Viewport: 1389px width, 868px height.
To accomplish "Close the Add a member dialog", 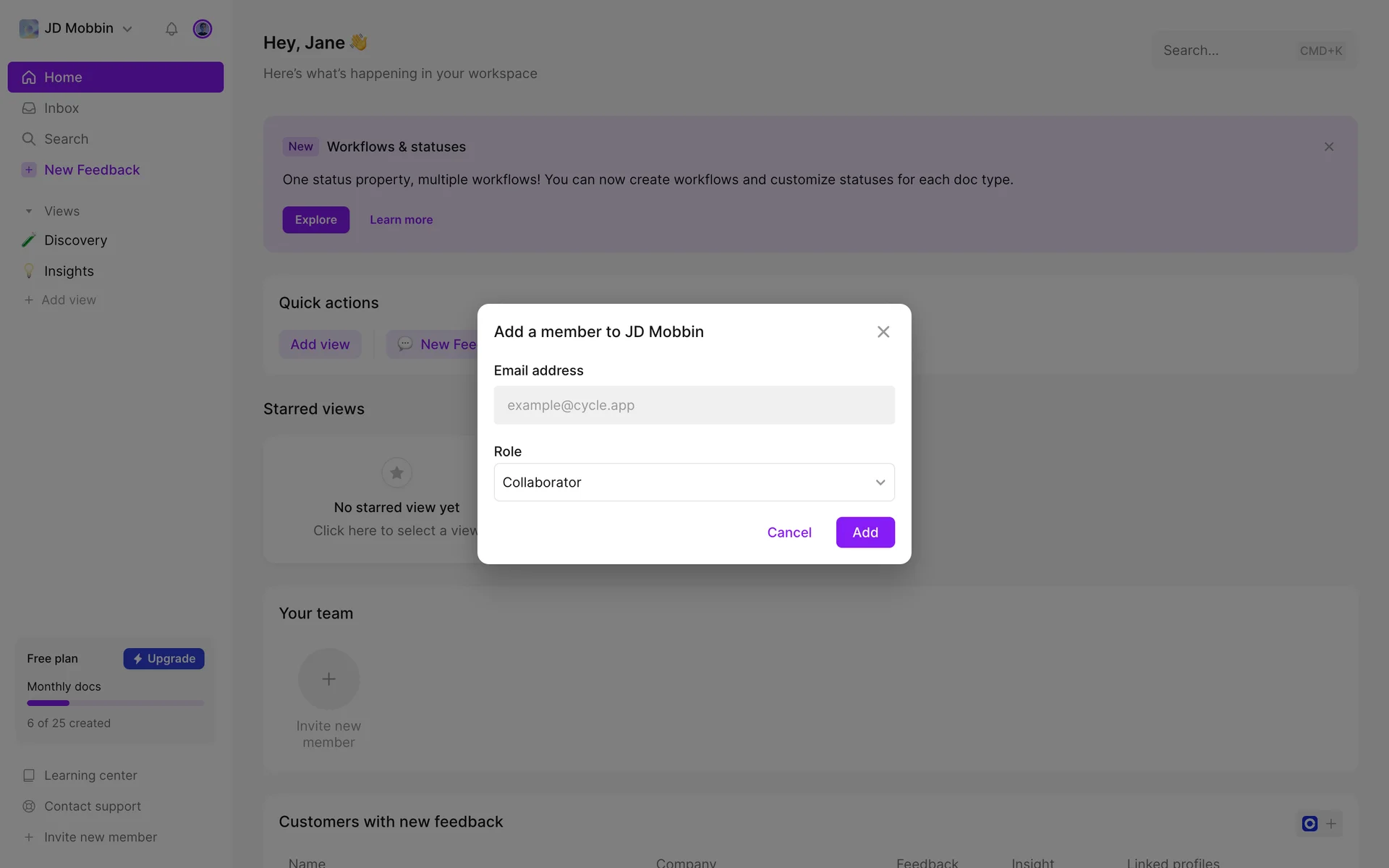I will tap(883, 332).
